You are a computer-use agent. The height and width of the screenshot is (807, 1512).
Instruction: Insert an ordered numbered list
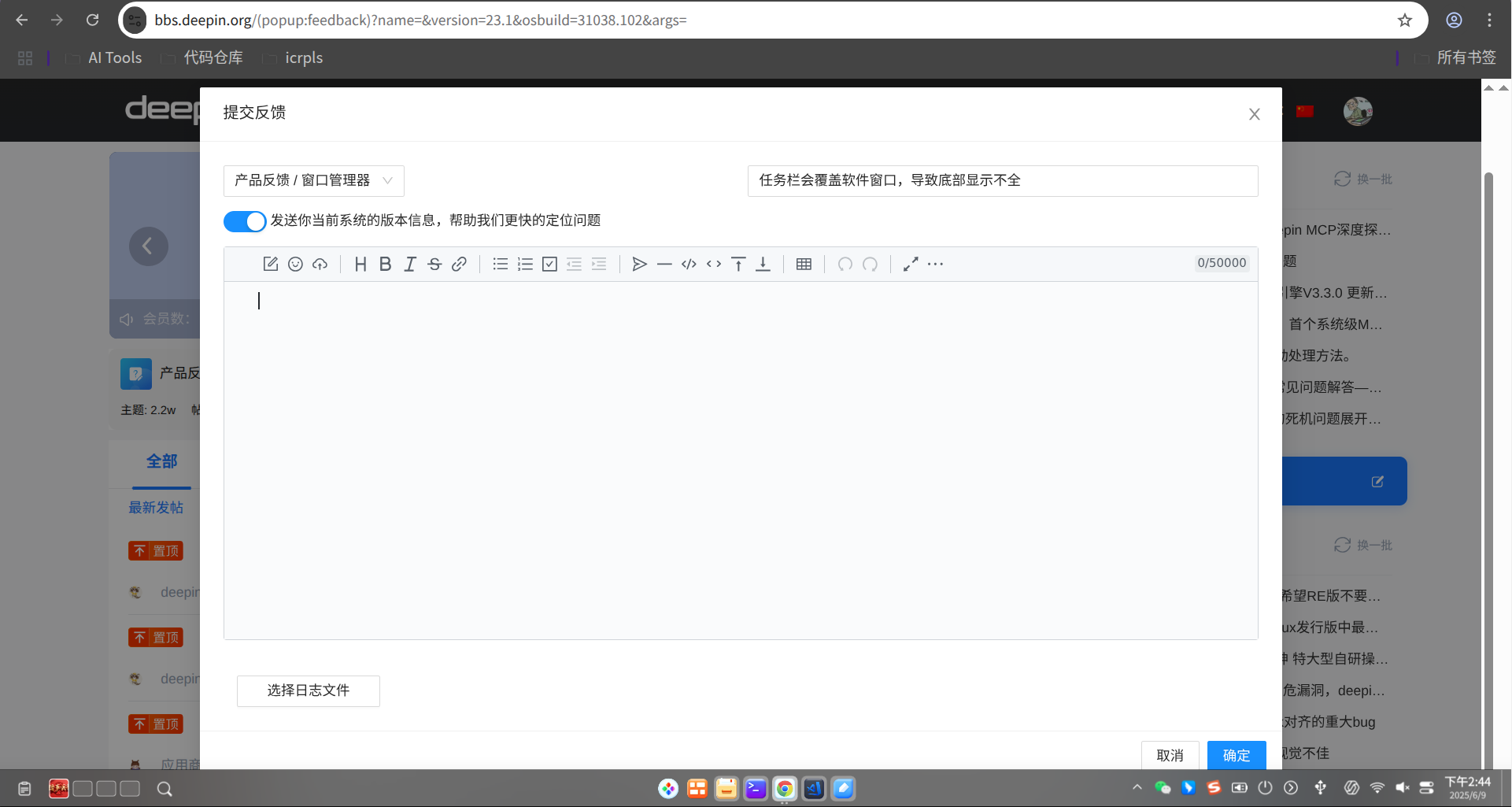(525, 265)
